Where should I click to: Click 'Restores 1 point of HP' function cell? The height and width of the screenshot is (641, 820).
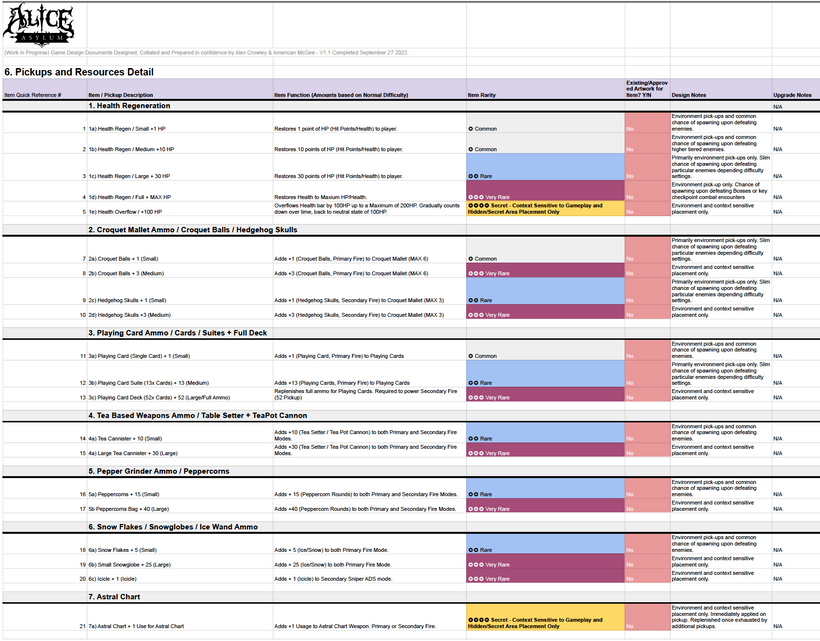(370, 123)
